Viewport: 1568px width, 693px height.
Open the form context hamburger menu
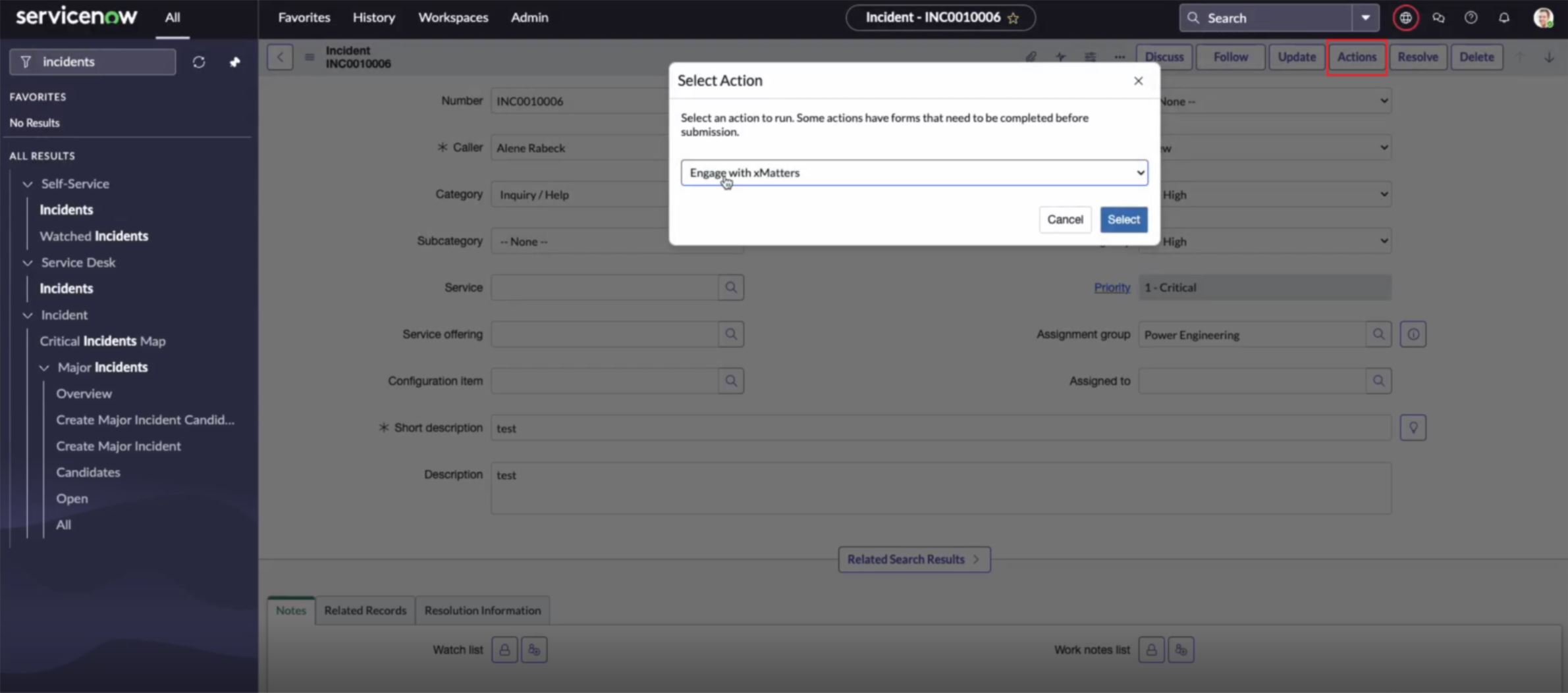tap(309, 57)
